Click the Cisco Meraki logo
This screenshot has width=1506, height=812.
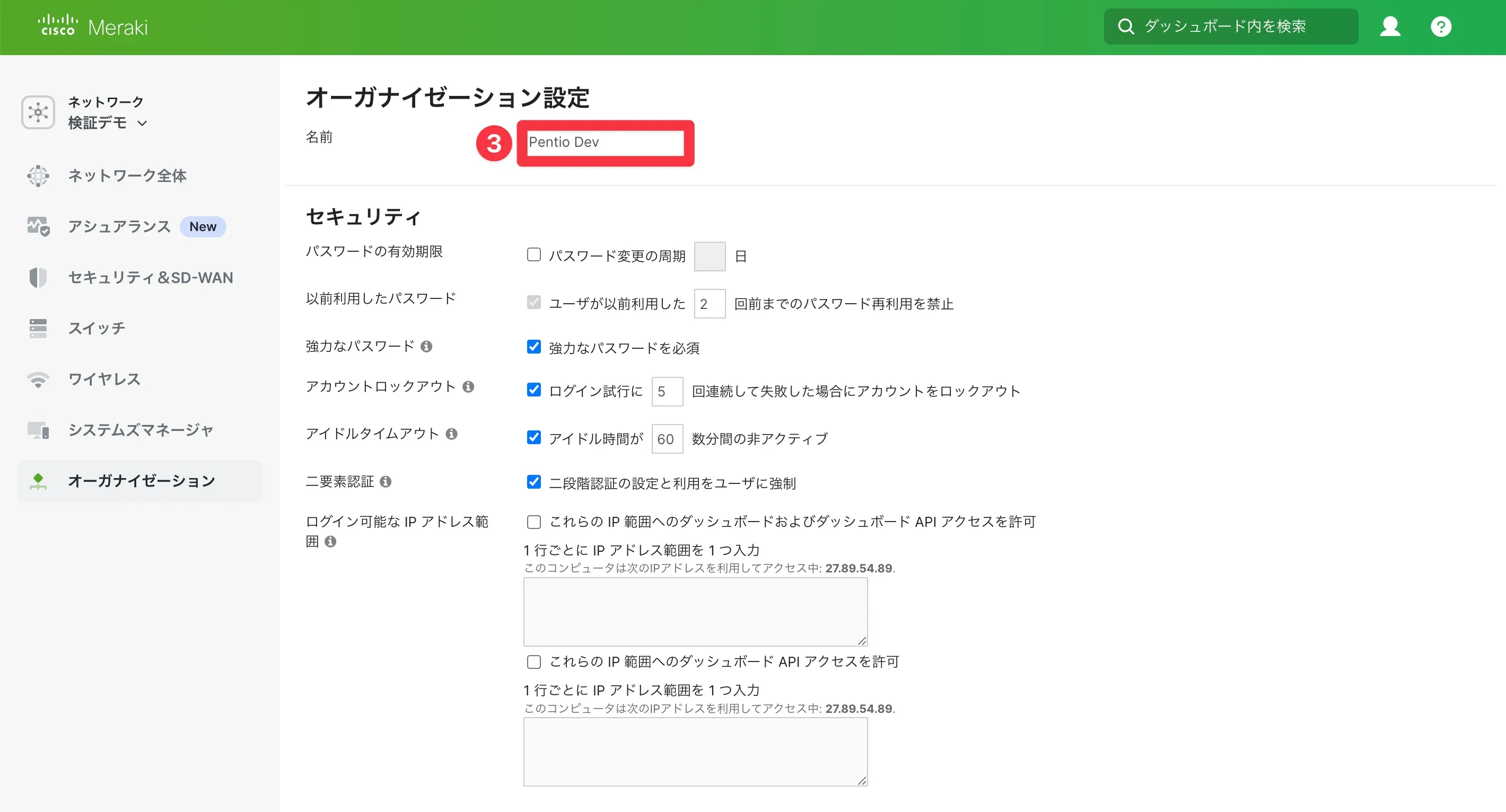(92, 27)
